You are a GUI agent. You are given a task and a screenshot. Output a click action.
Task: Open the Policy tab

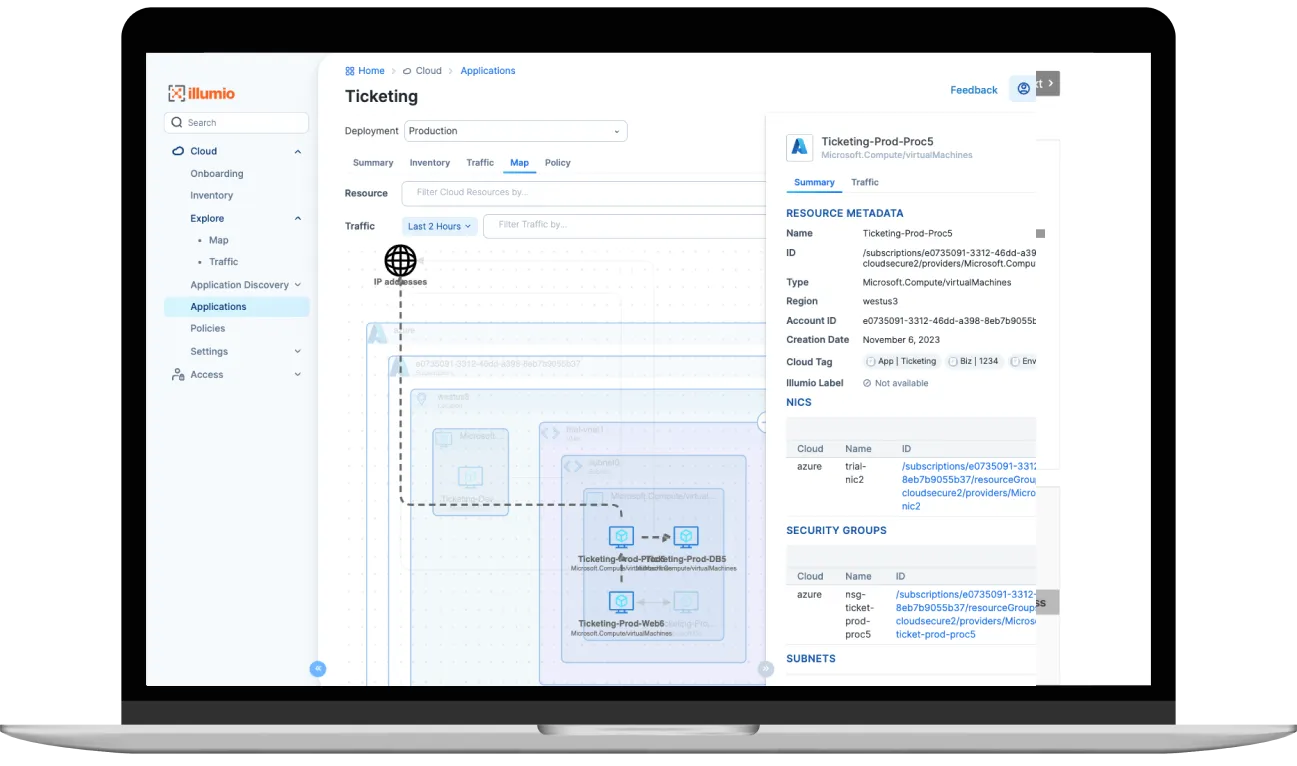click(x=558, y=162)
